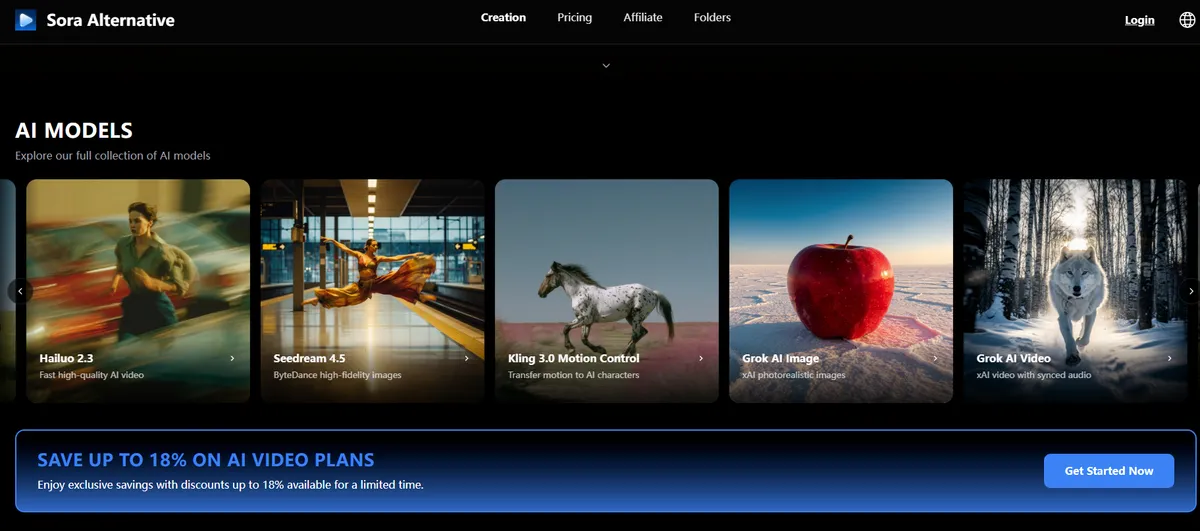Click the Seedream 4.5 title text
Viewport: 1200px width, 531px height.
(309, 358)
